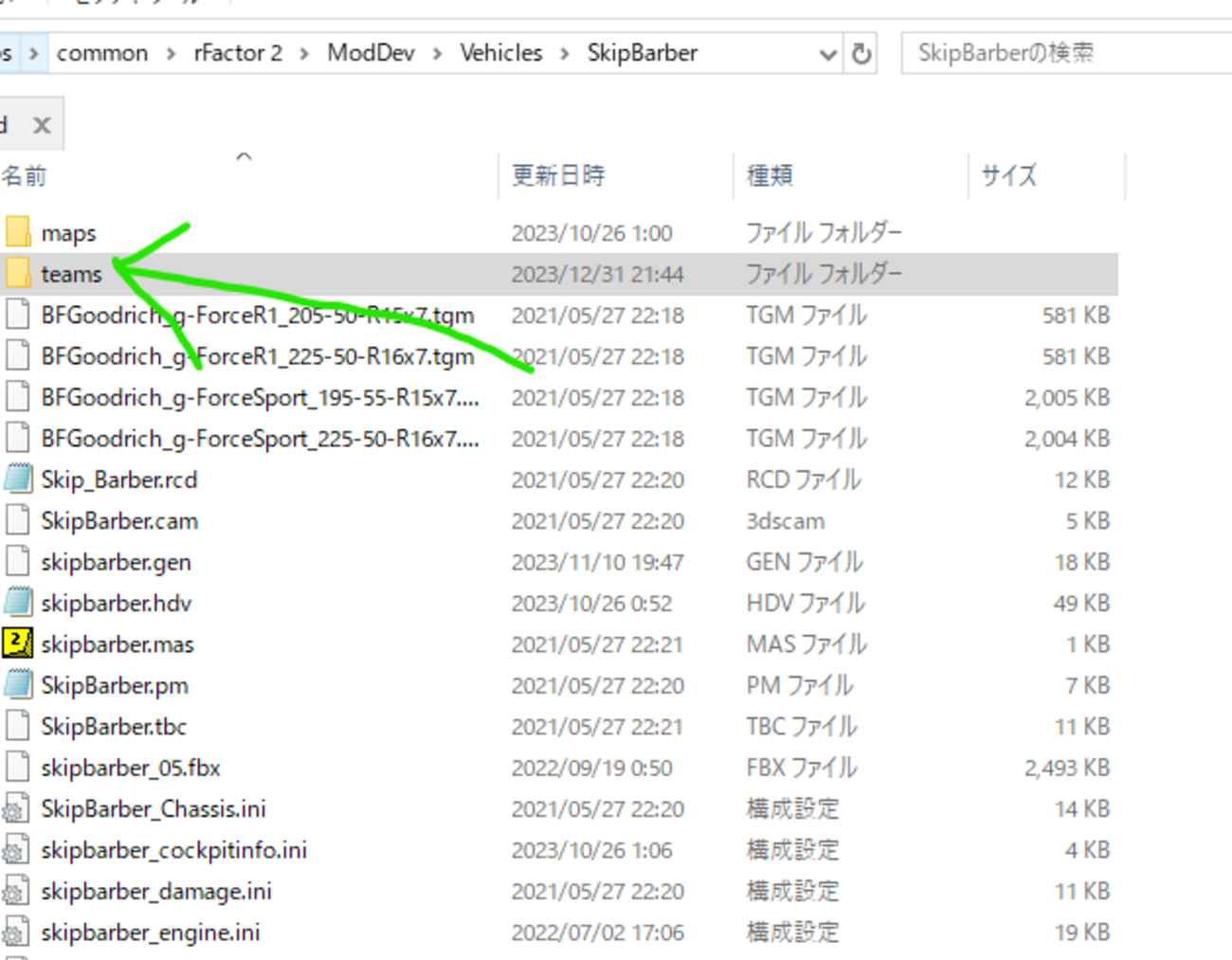This screenshot has height=960, width=1232.
Task: Select file BFGoodrich_g-ForceR1_225-50-R16x7.tgm
Action: coord(257,356)
